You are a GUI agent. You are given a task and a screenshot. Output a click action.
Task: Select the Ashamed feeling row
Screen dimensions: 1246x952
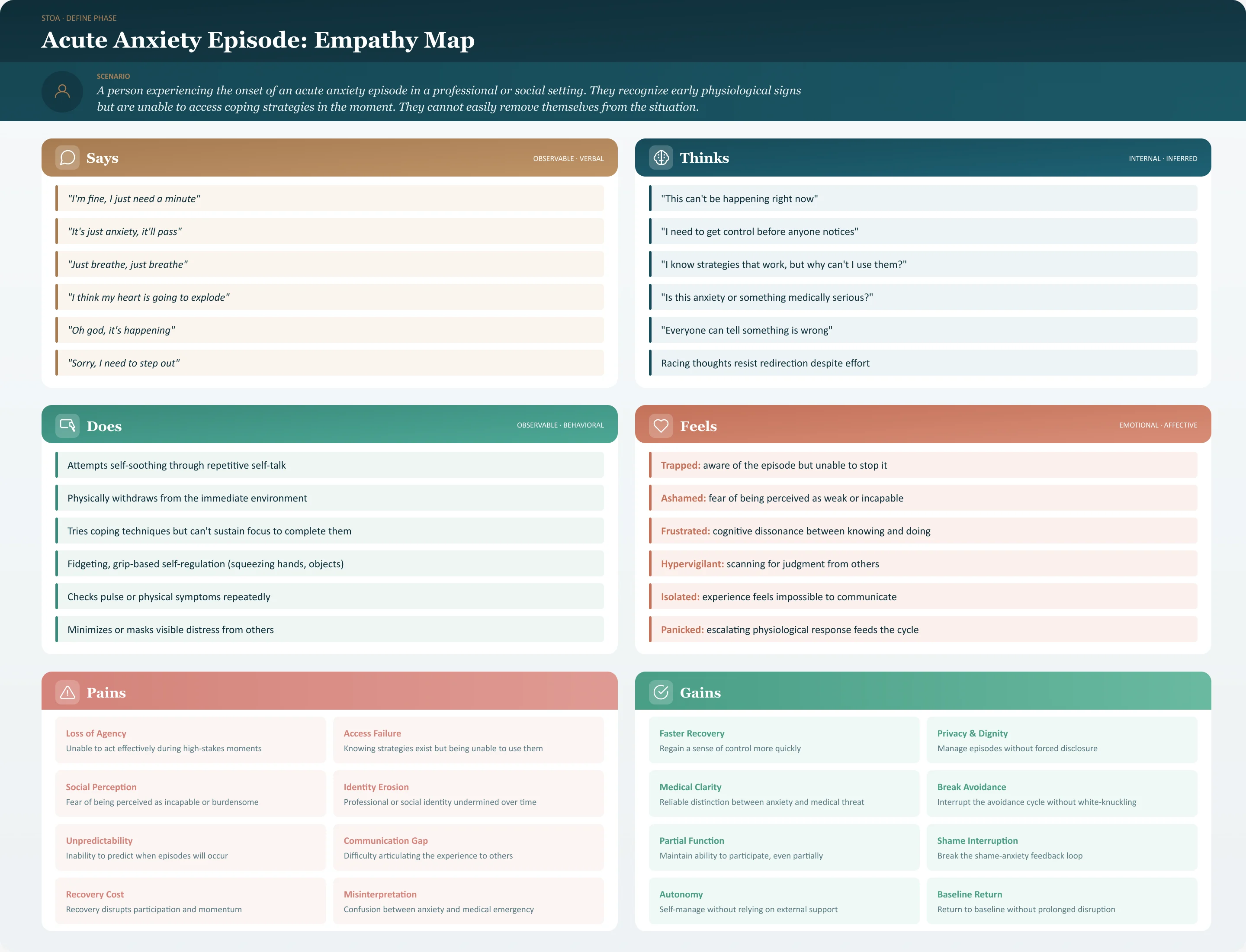coord(923,498)
